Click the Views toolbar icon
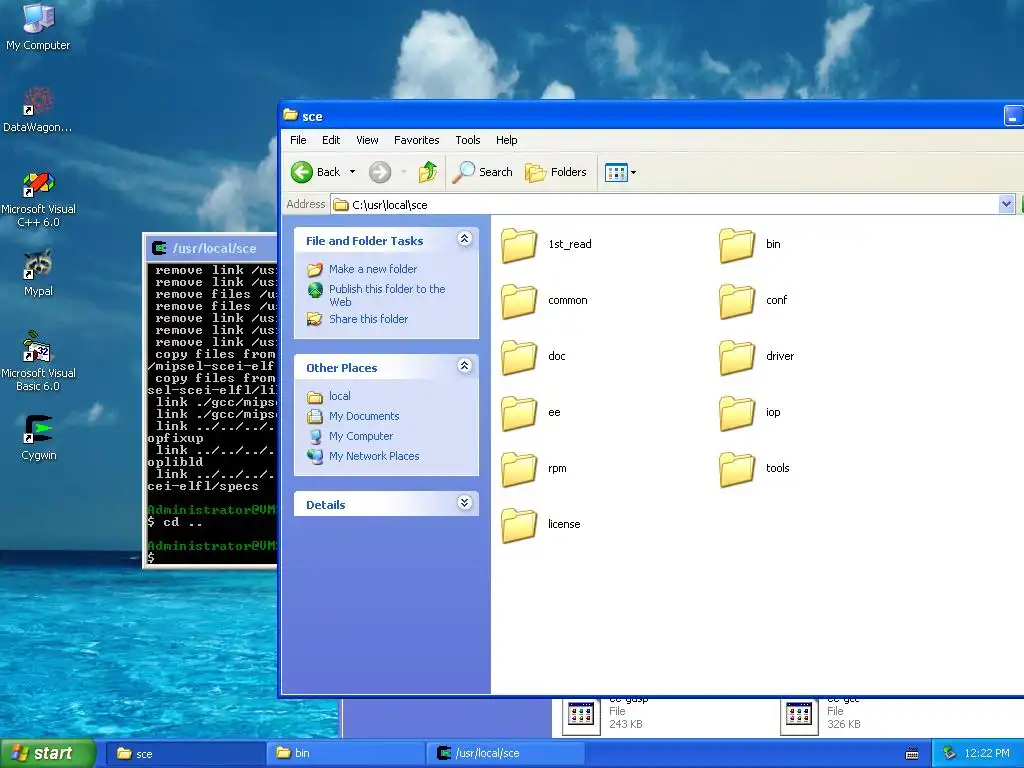Viewport: 1024px width, 768px height. pyautogui.click(x=616, y=173)
